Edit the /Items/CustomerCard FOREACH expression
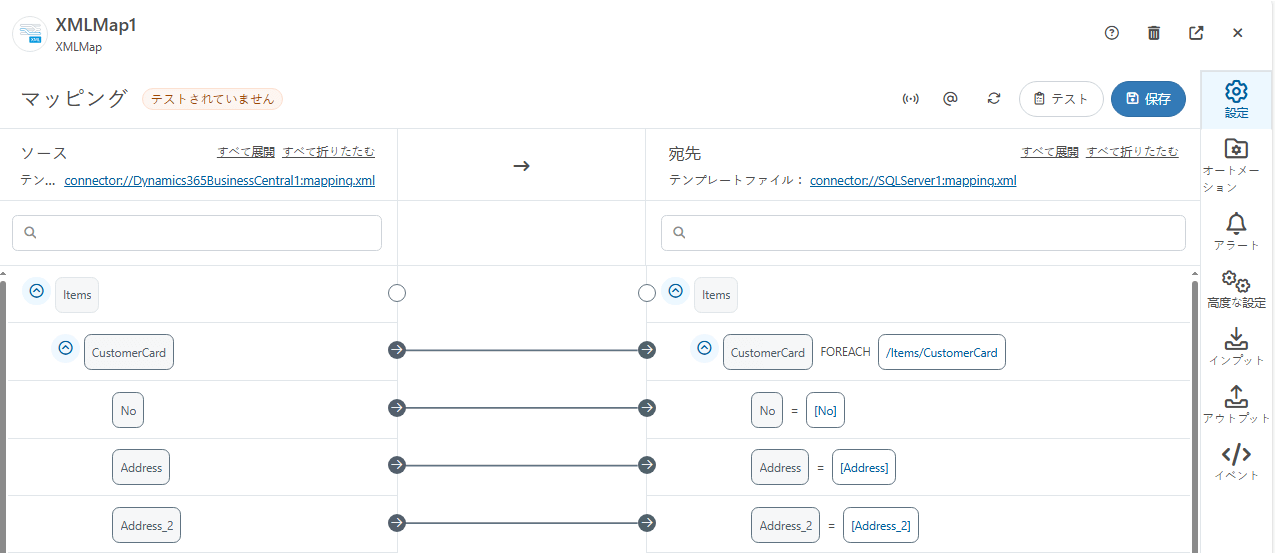The width and height of the screenshot is (1275, 553). point(942,352)
